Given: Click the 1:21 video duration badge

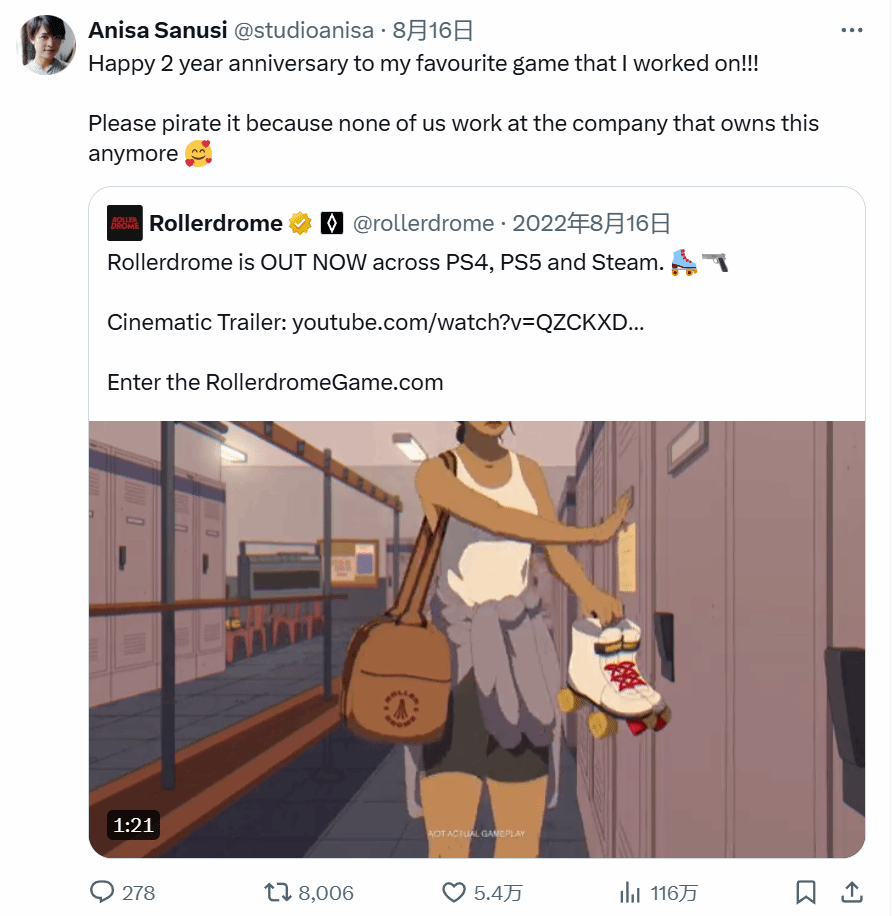Looking at the screenshot, I should point(133,825).
